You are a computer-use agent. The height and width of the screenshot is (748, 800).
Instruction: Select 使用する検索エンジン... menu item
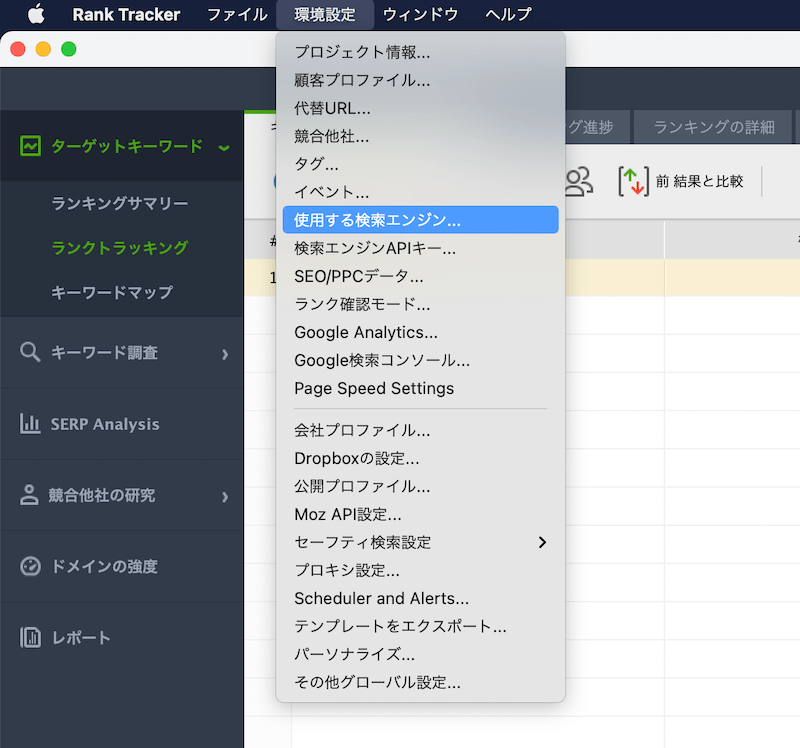(420, 220)
